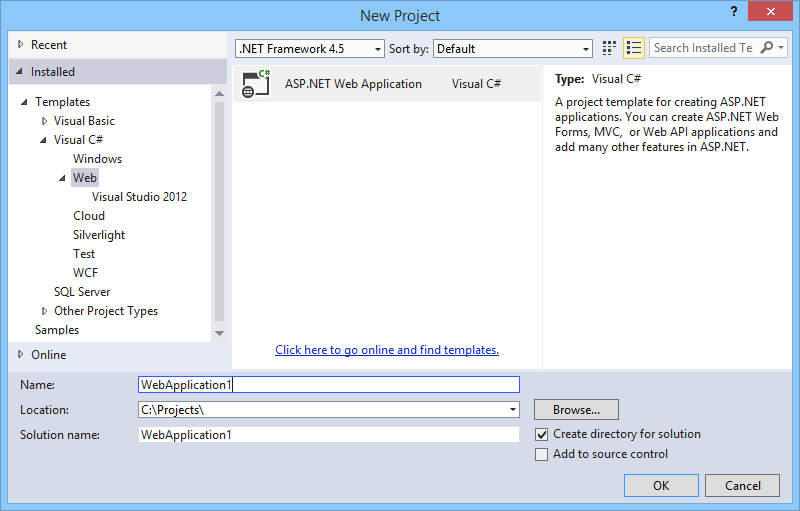
Task: Click the Cancel button
Action: 742,486
